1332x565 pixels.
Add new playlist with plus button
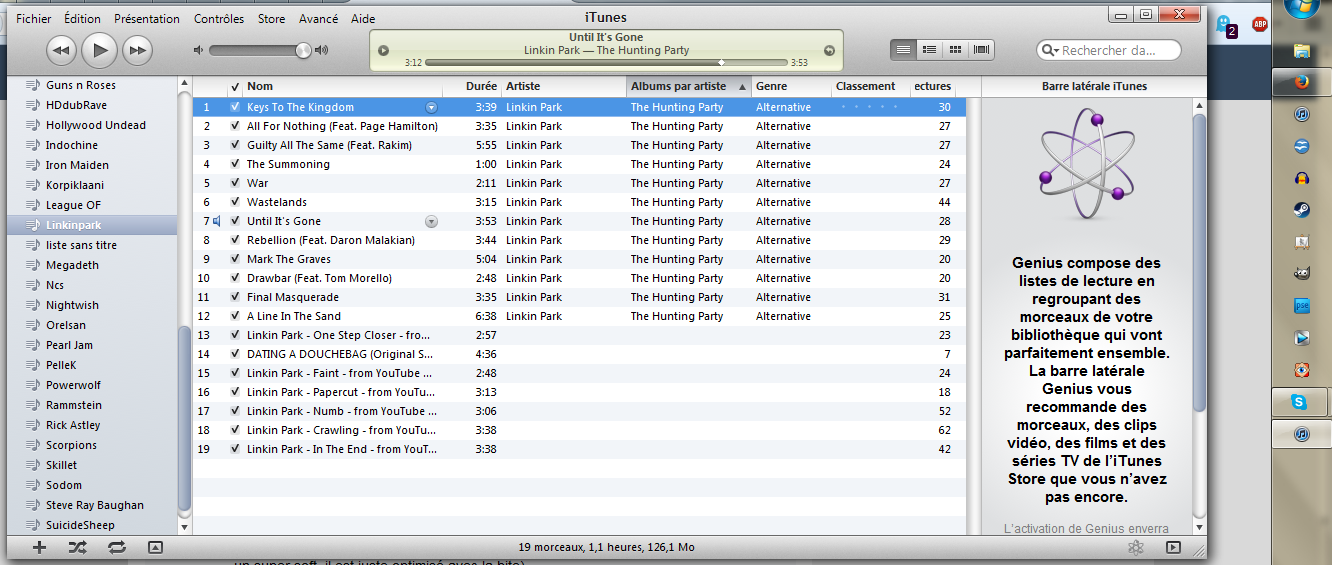(x=40, y=547)
